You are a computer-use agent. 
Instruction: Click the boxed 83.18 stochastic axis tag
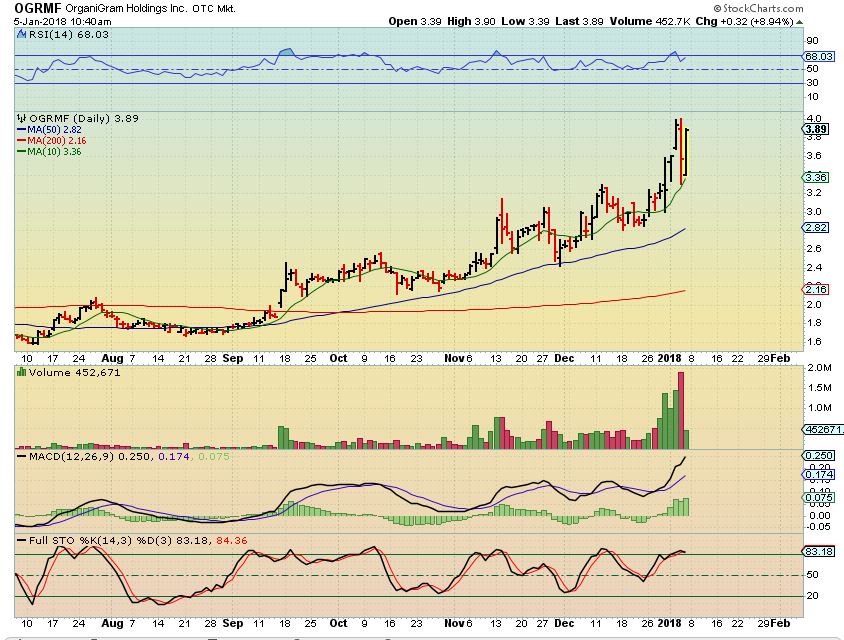tap(819, 552)
